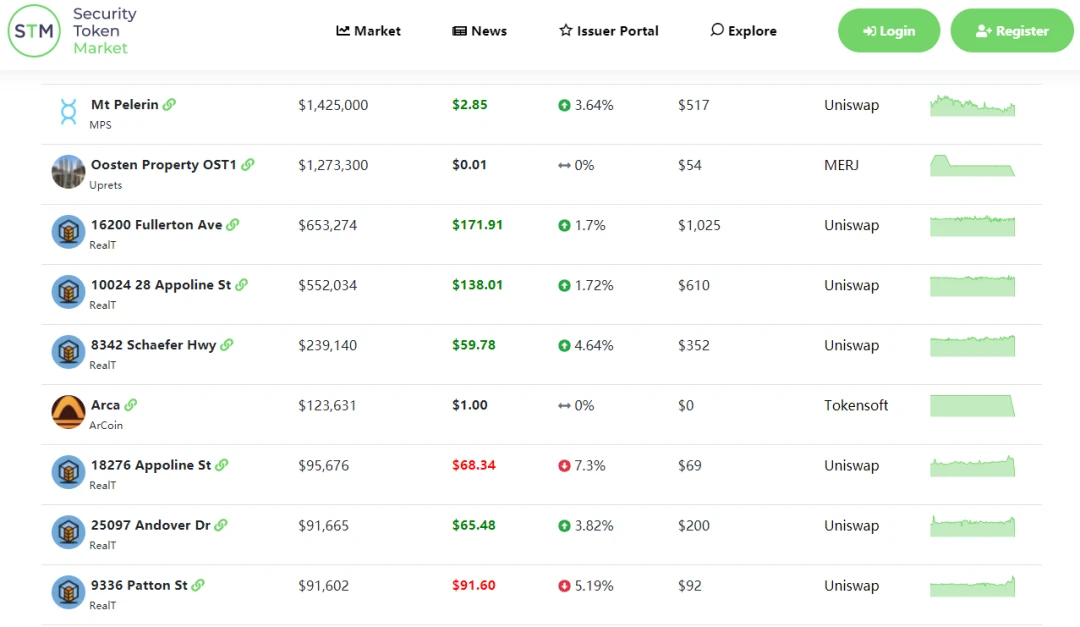Click market cap $552,034
This screenshot has height=627, width=1080.
click(x=328, y=285)
